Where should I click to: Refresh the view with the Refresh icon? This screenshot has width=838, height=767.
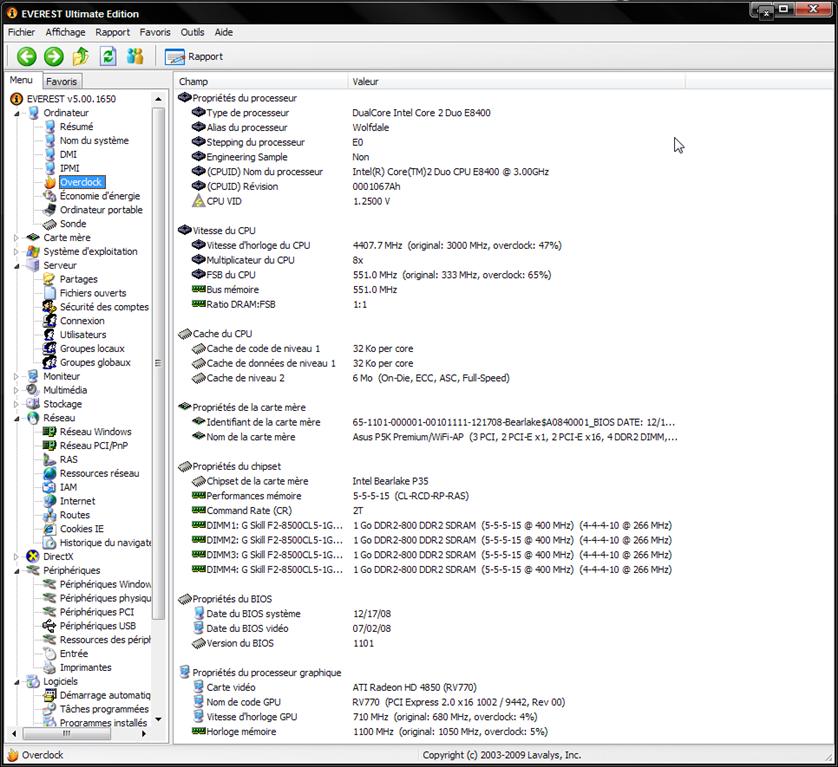click(x=108, y=56)
